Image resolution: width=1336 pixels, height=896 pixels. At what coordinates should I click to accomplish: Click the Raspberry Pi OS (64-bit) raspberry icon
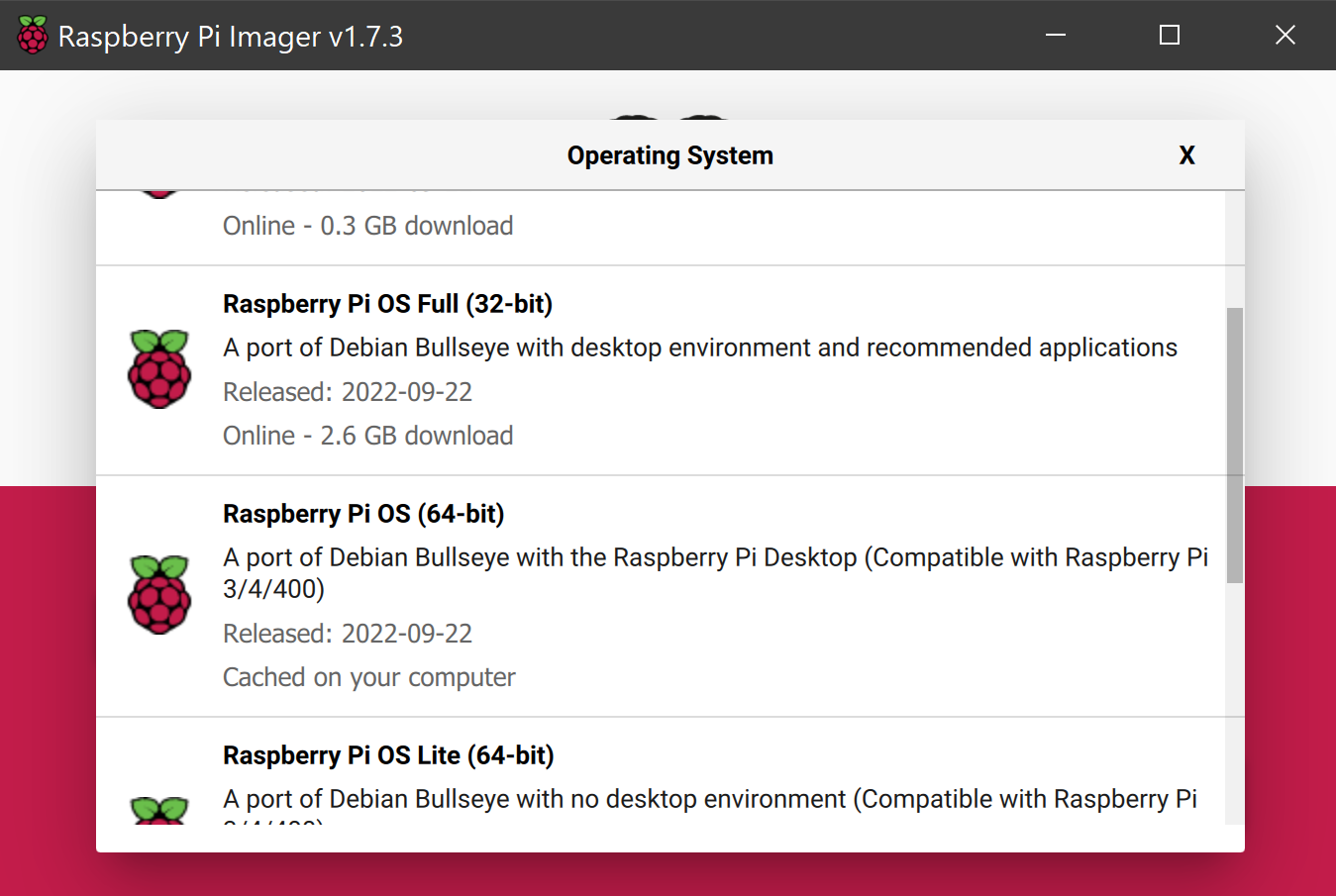pyautogui.click(x=159, y=594)
